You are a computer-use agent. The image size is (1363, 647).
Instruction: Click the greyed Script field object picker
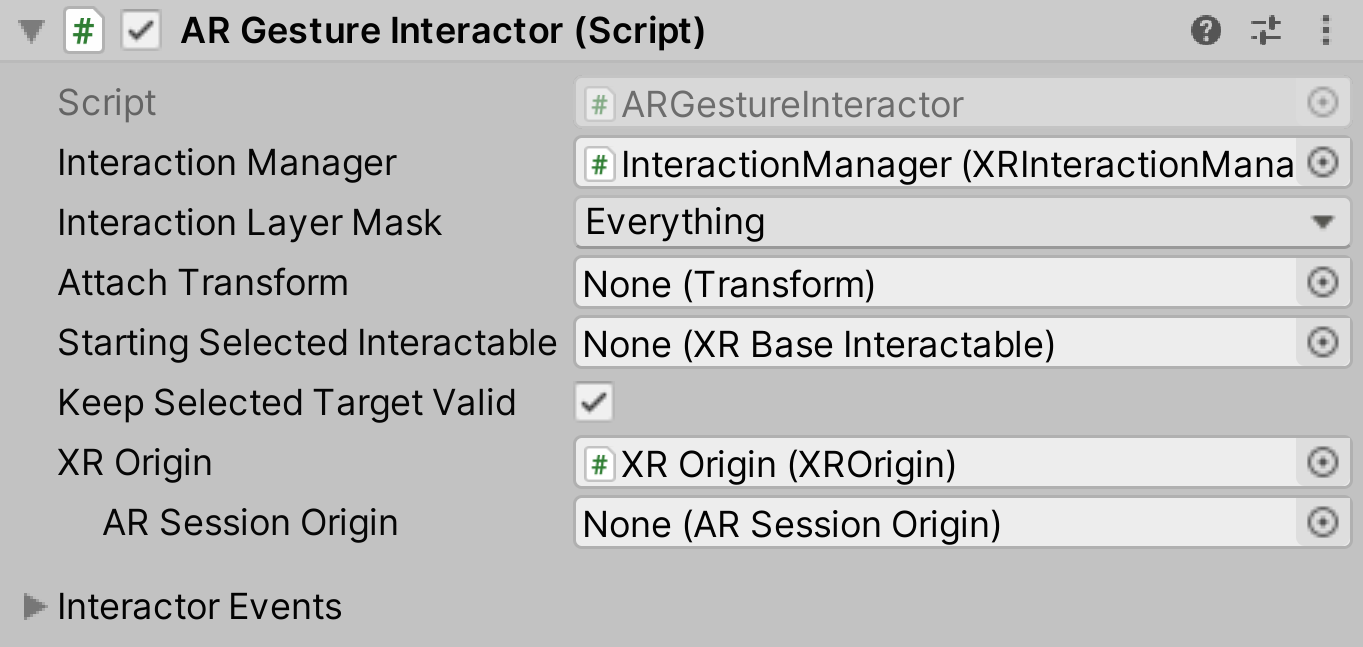click(x=1322, y=102)
